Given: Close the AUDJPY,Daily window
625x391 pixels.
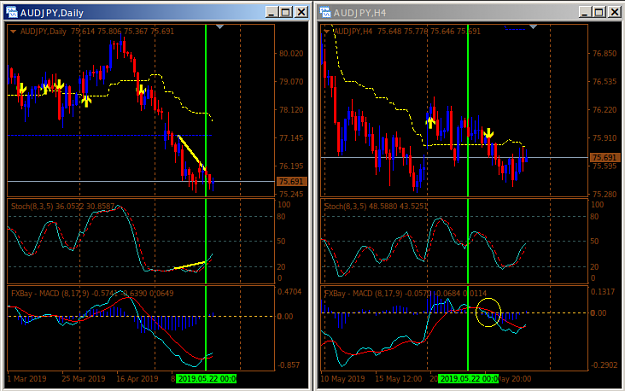Looking at the screenshot, I should pos(301,12).
